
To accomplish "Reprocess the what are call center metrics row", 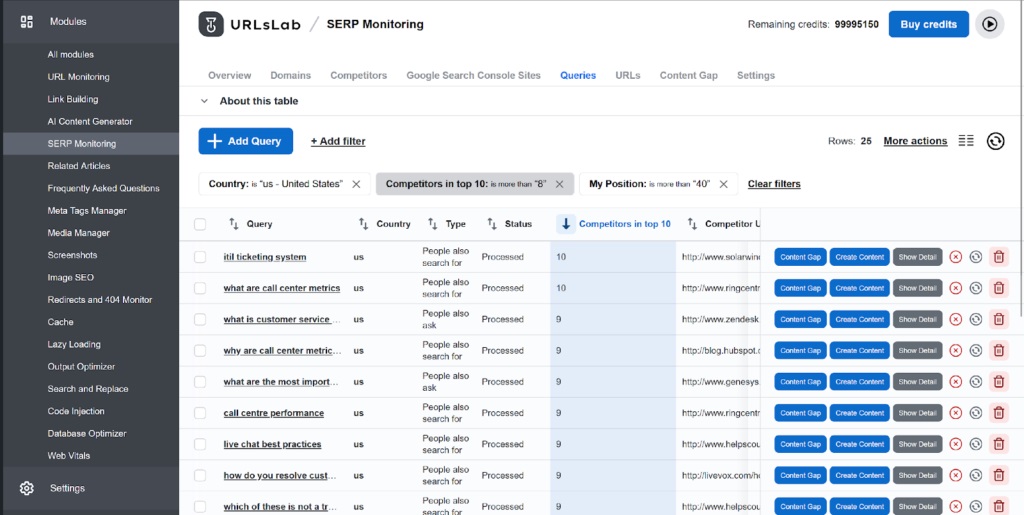I will click(976, 288).
